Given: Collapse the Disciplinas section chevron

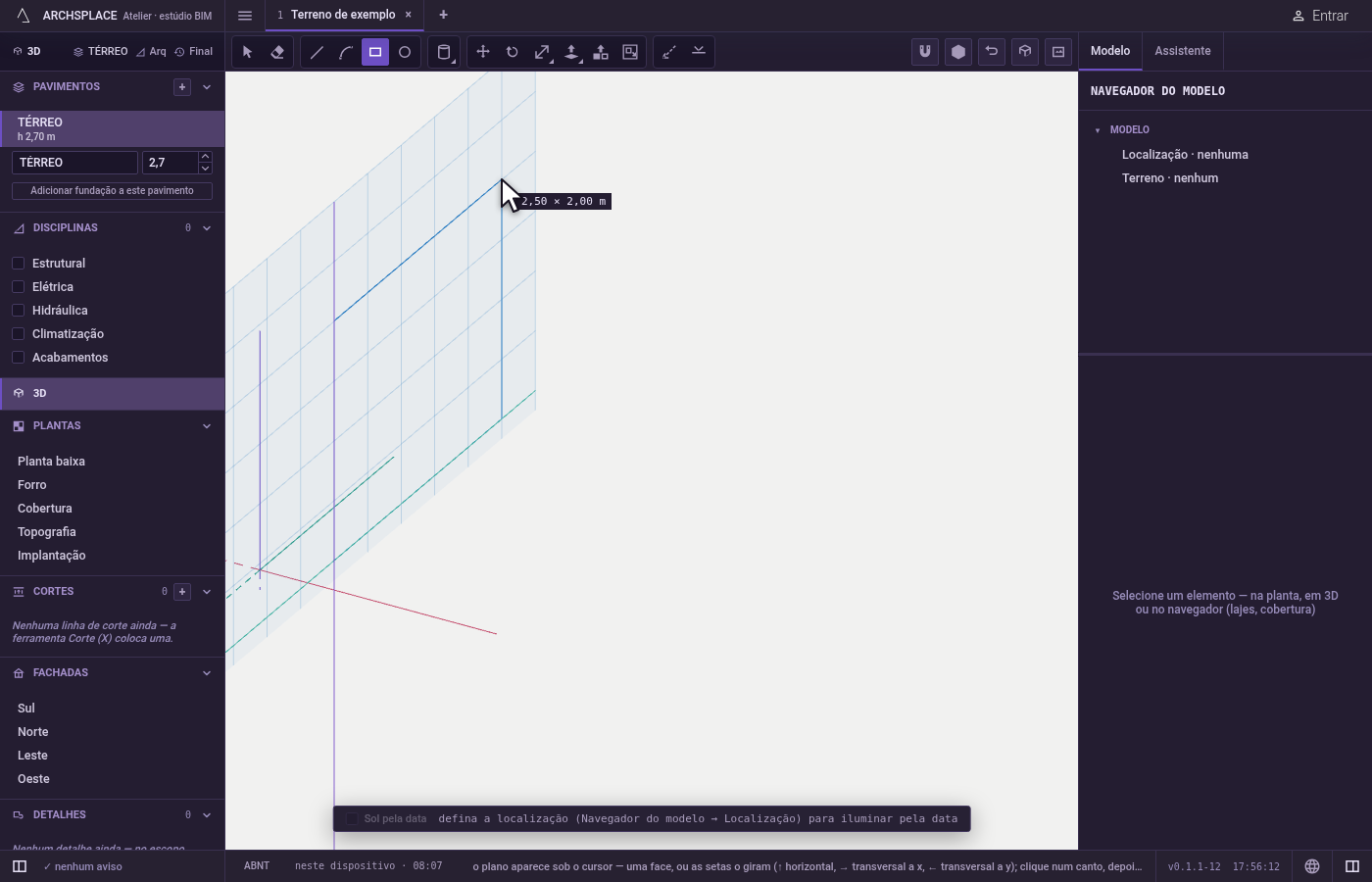Looking at the screenshot, I should (207, 228).
